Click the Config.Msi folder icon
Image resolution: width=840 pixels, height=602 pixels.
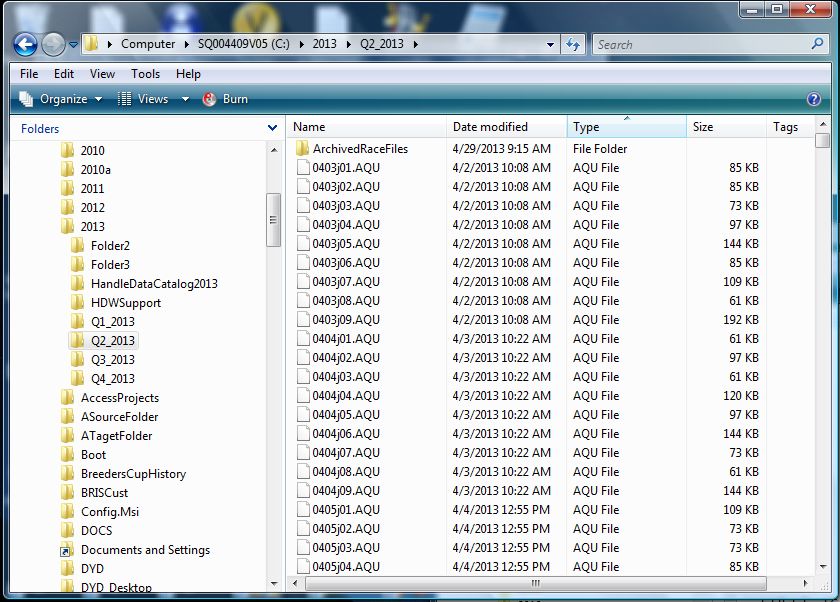68,511
